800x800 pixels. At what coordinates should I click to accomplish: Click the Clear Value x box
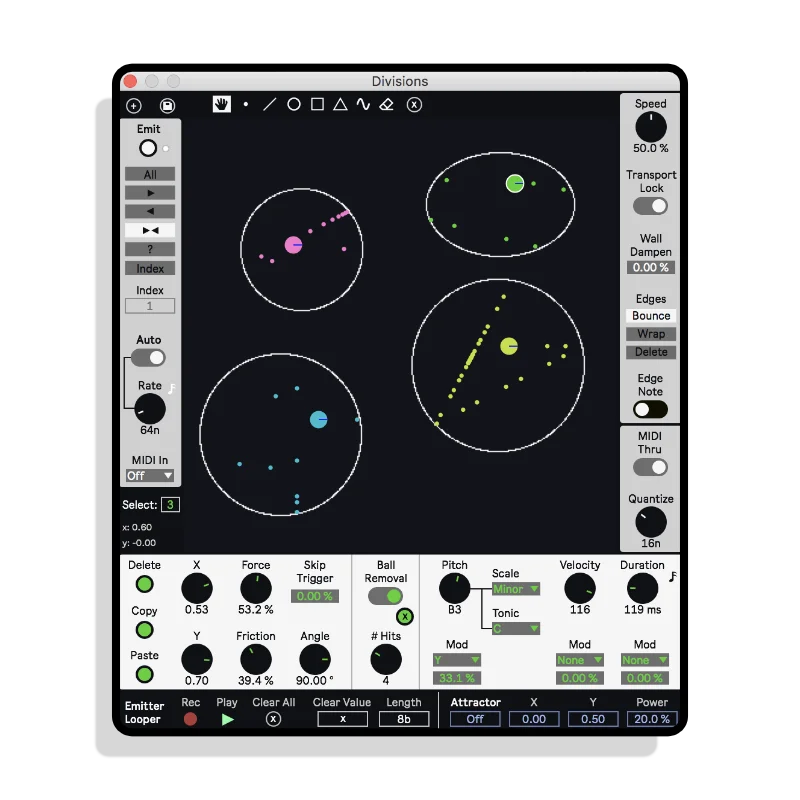pos(342,719)
